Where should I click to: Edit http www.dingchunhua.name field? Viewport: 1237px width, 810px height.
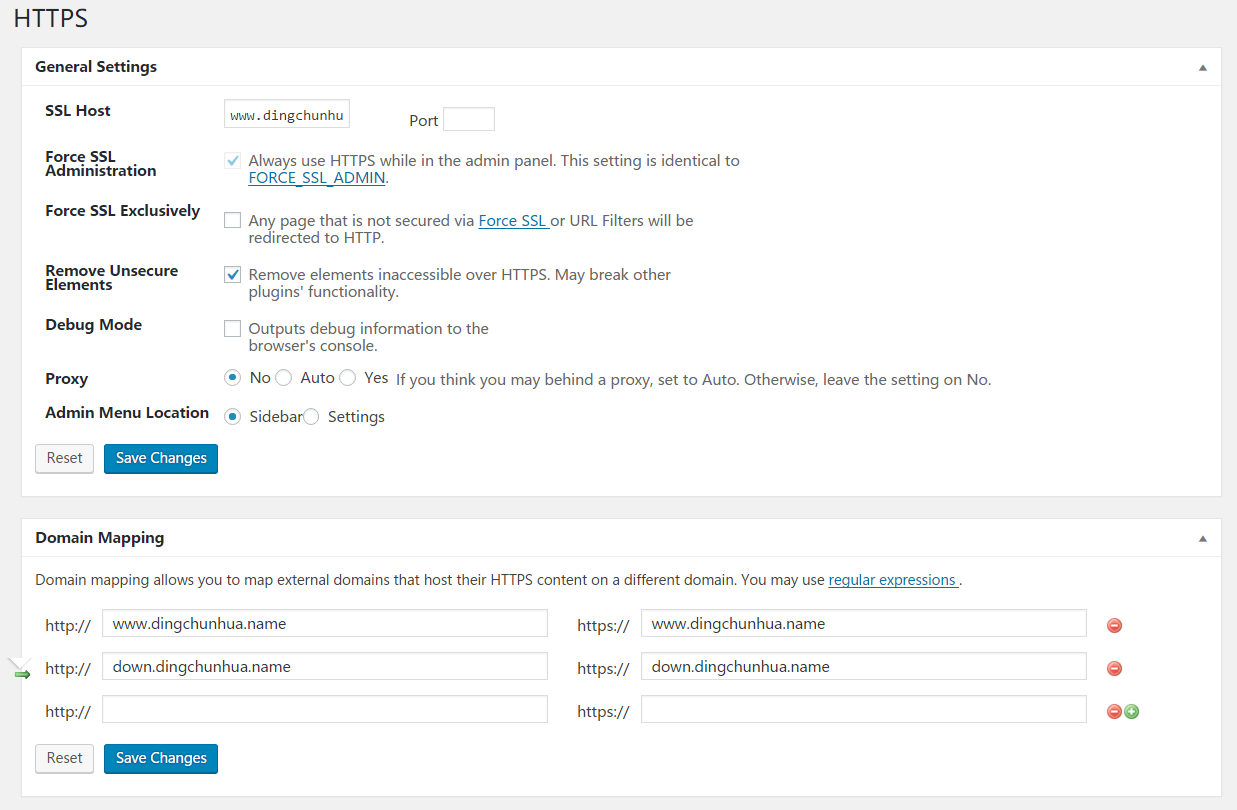tap(325, 623)
